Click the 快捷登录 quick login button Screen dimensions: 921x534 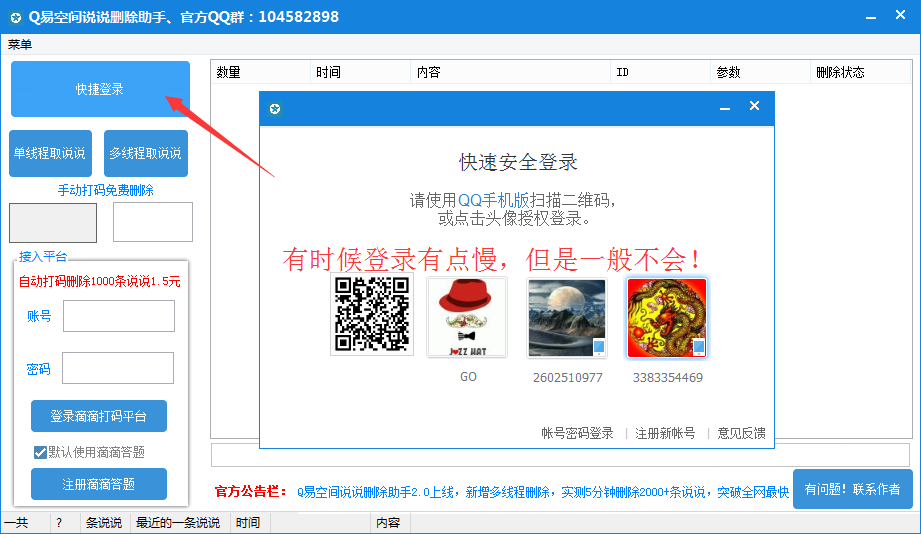tap(100, 89)
